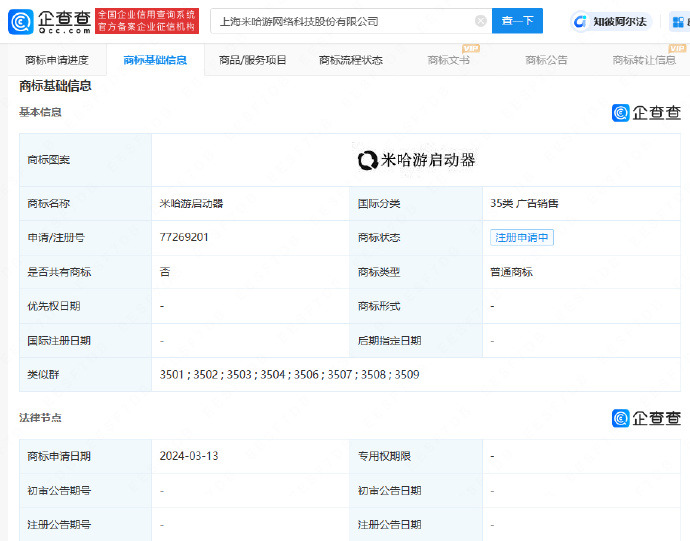Screen dimensions: 690x541
Task: Go to the 商标文书 tab
Action: click(x=448, y=60)
